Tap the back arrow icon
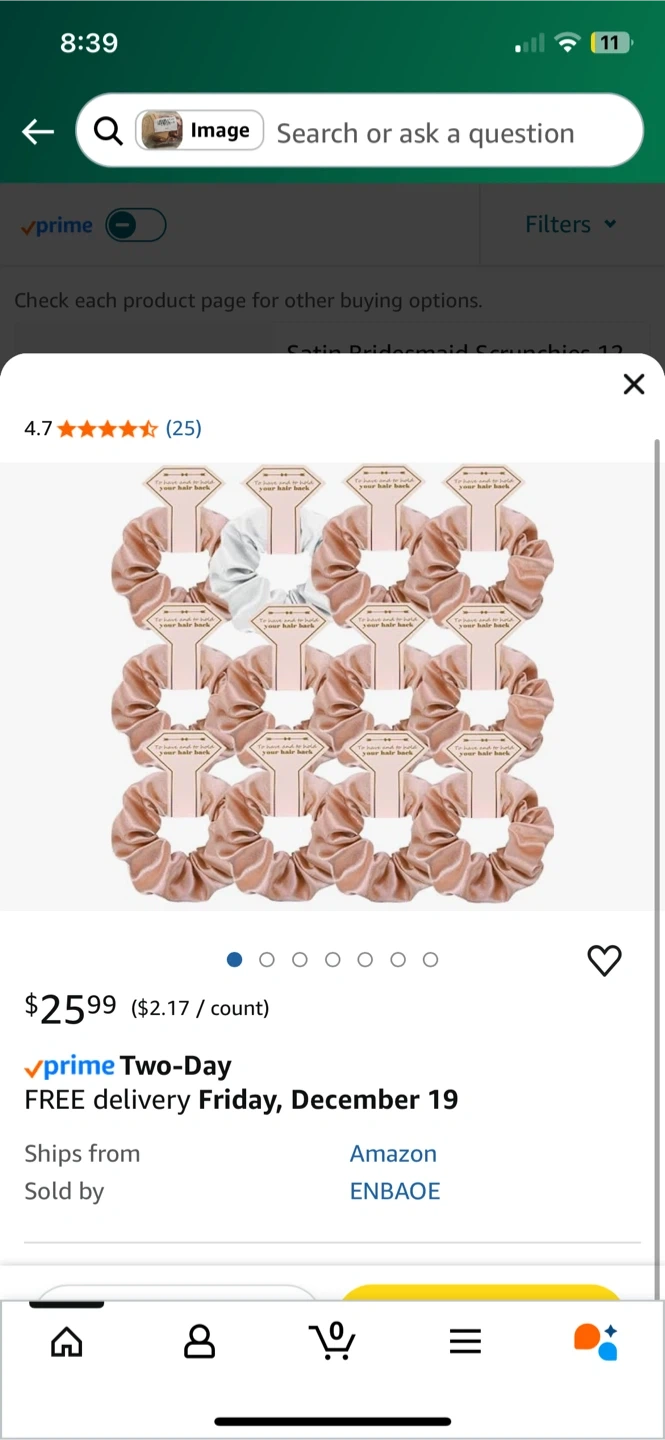Image resolution: width=665 pixels, height=1440 pixels. tap(38, 131)
